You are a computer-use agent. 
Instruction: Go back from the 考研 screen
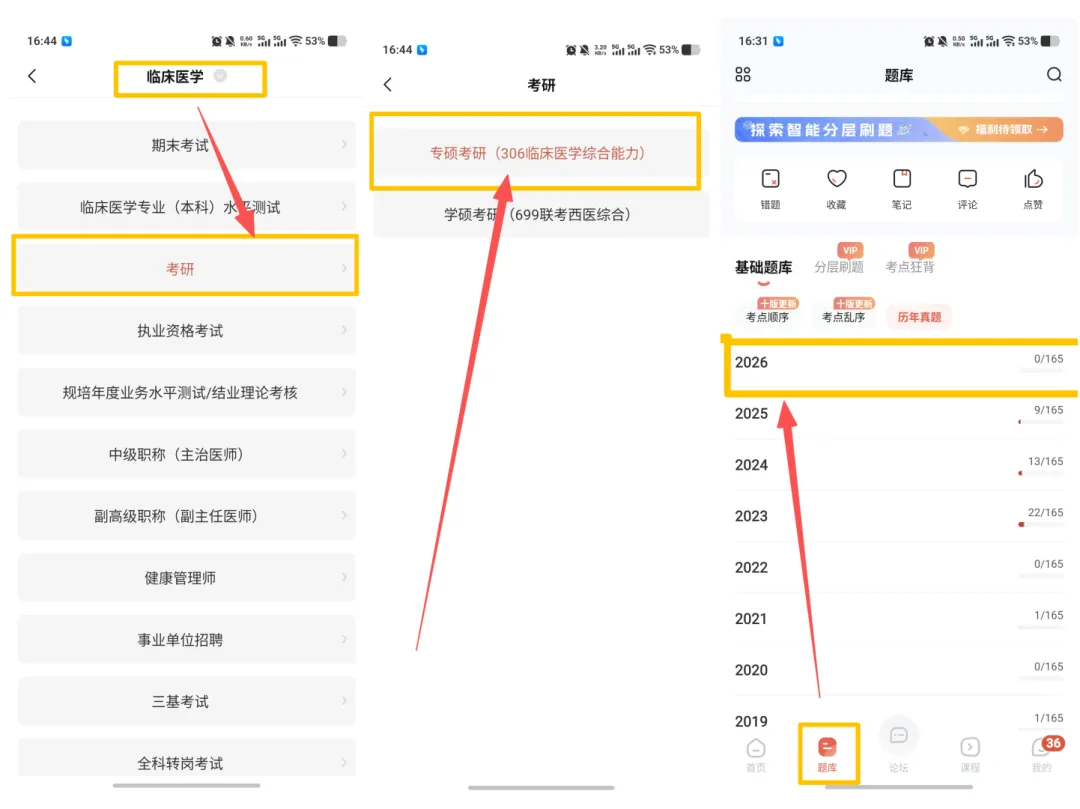click(388, 84)
